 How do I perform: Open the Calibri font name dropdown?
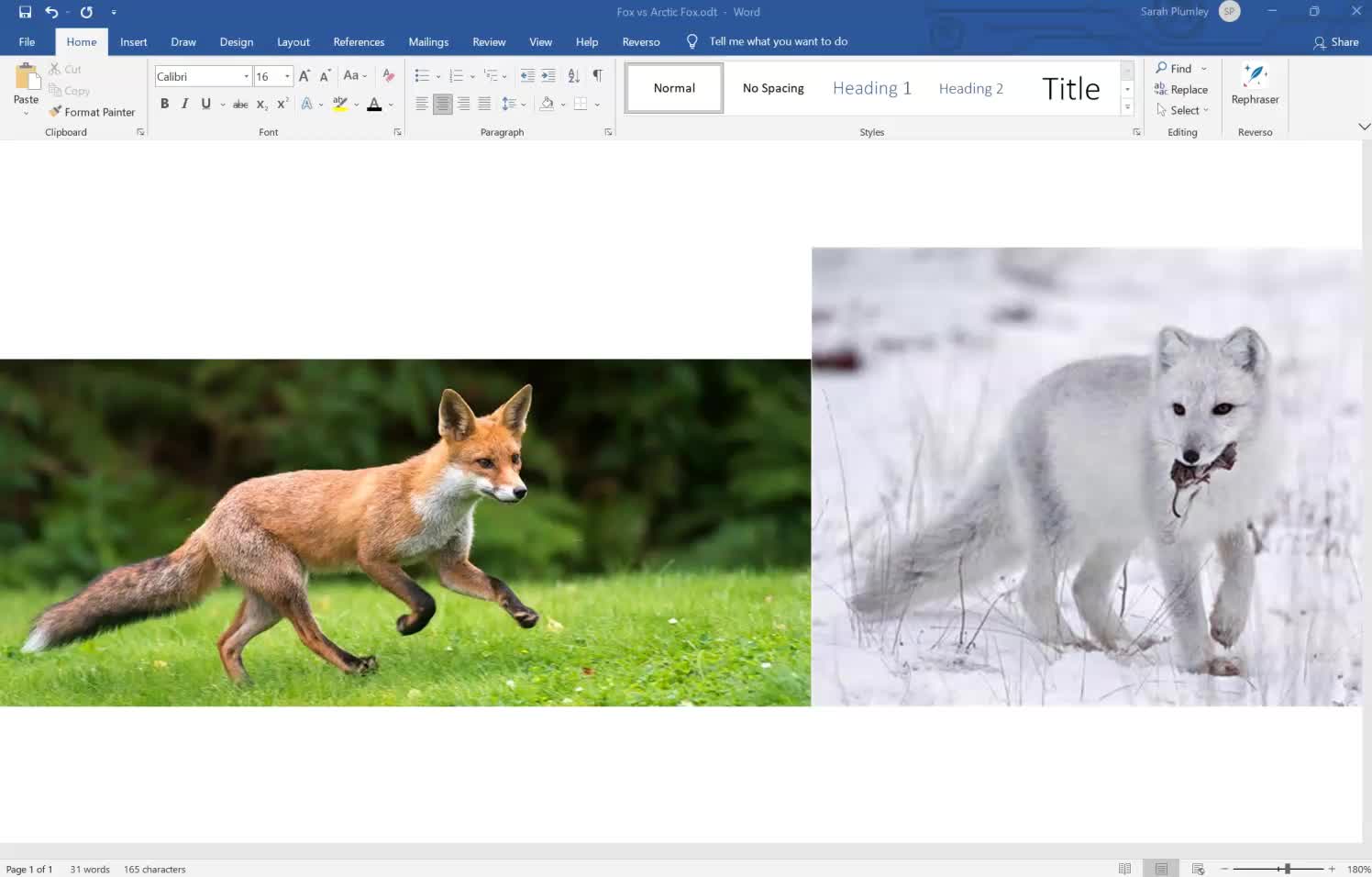tap(246, 76)
